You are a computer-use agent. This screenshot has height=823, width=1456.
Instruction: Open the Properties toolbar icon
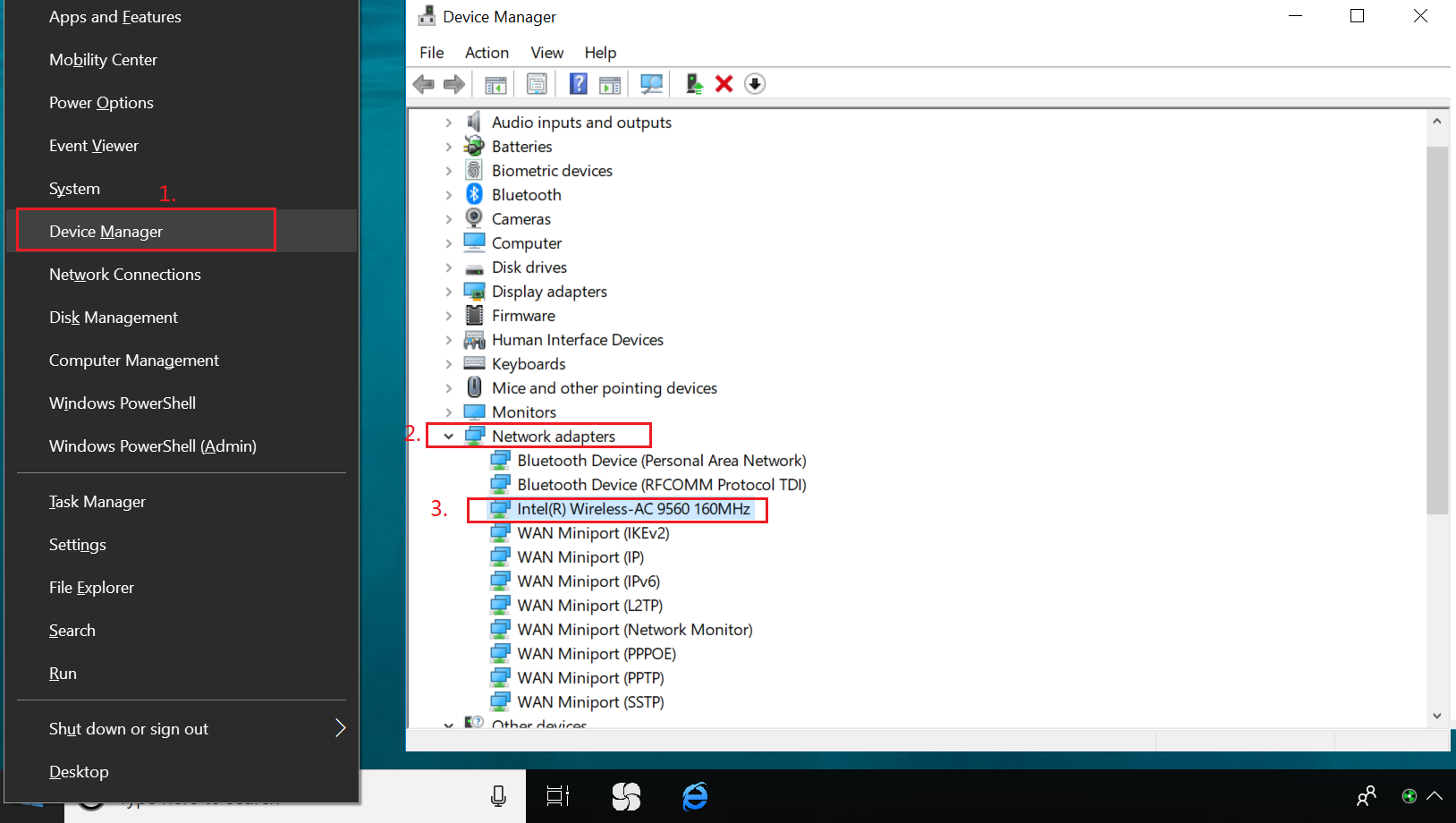tap(537, 83)
